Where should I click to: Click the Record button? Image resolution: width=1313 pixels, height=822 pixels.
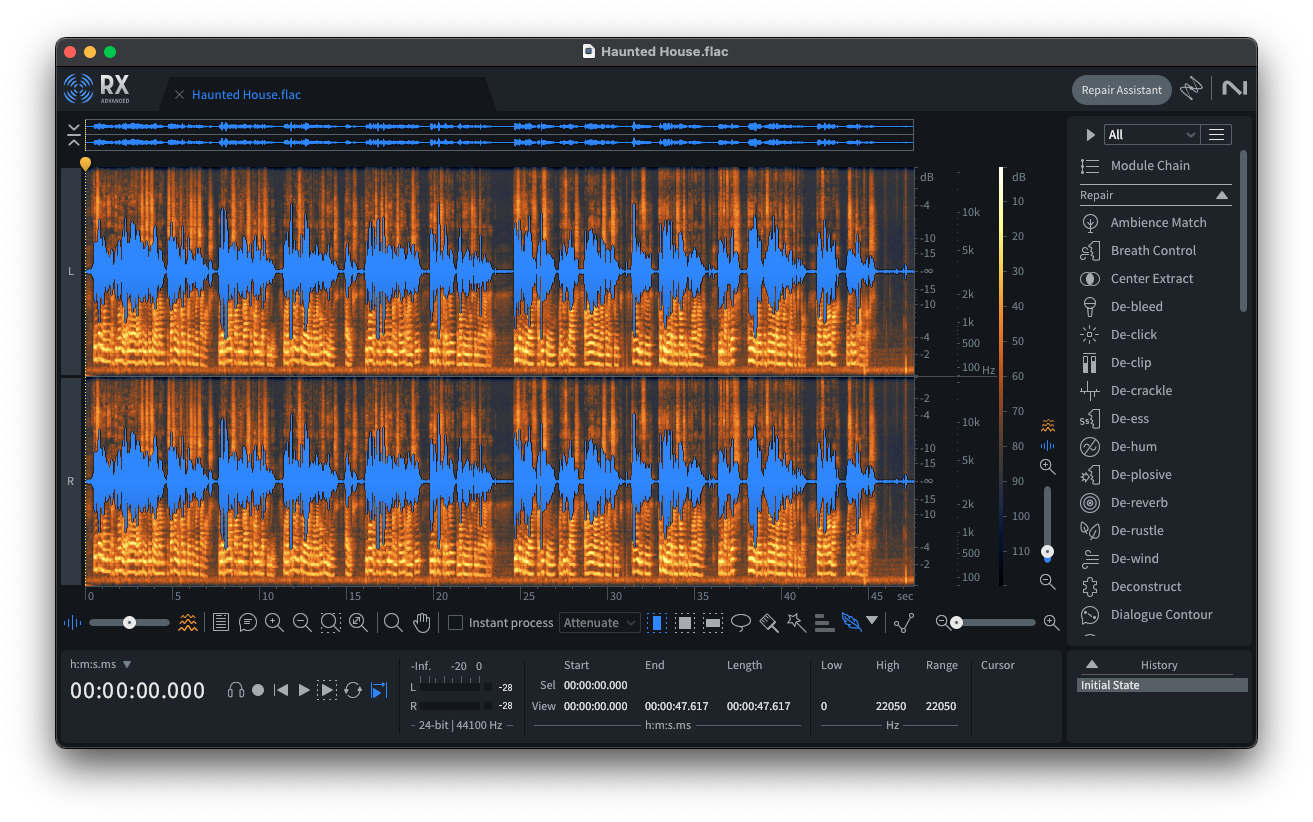pyautogui.click(x=258, y=690)
